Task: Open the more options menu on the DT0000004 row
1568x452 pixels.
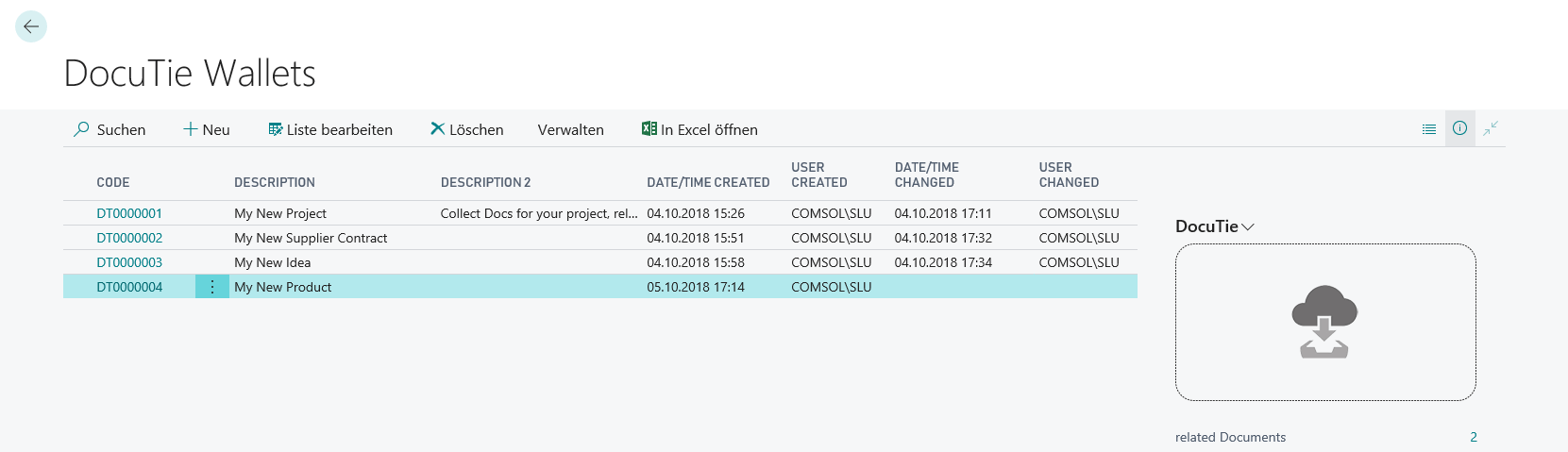Action: (x=212, y=287)
